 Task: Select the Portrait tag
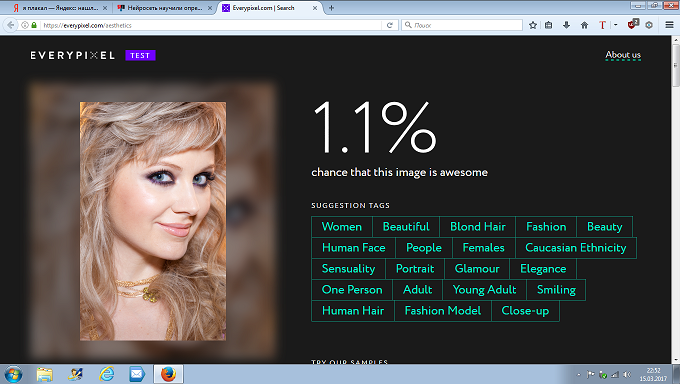(x=415, y=269)
